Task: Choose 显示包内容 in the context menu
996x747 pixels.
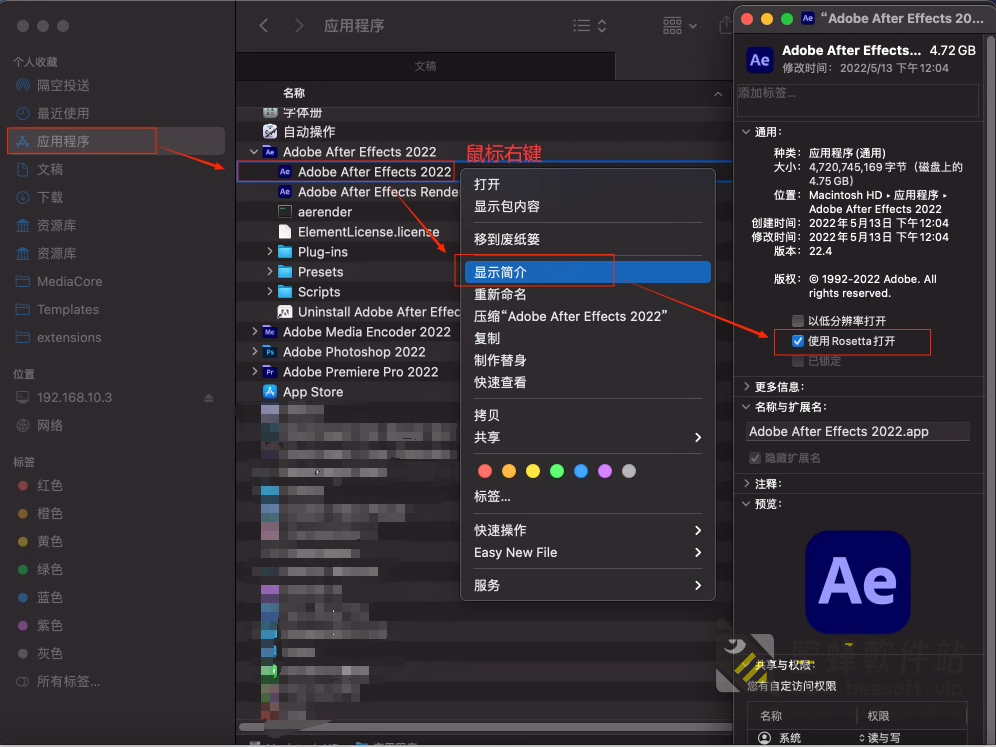Action: click(x=588, y=206)
